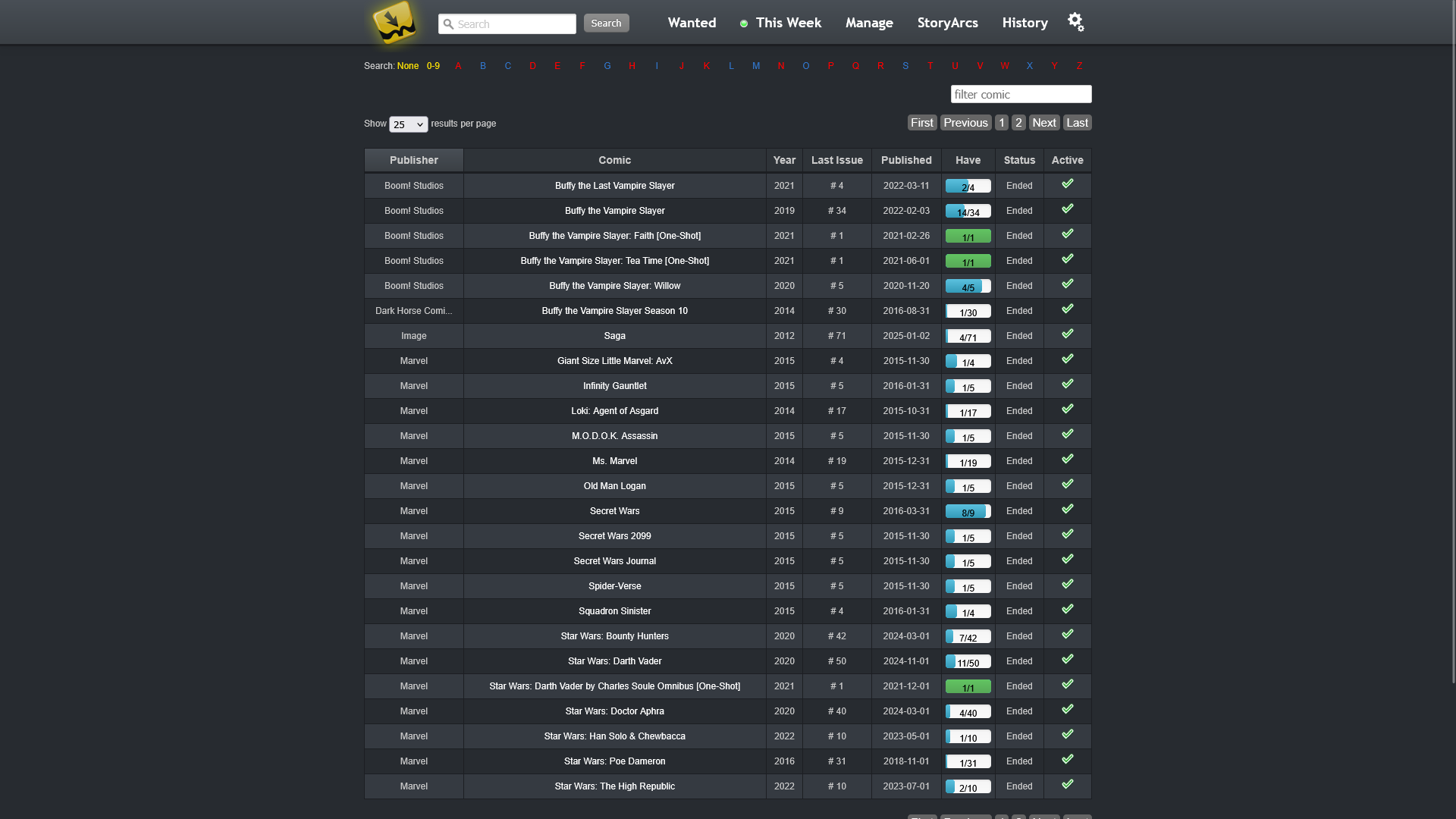The height and width of the screenshot is (819, 1456).
Task: Filter comics by letter B
Action: [483, 66]
